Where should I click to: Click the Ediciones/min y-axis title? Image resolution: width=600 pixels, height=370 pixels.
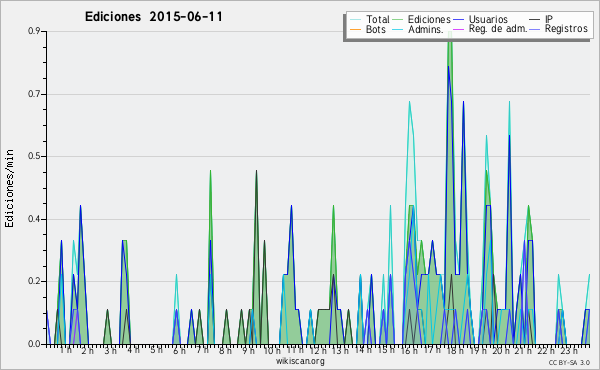9,188
